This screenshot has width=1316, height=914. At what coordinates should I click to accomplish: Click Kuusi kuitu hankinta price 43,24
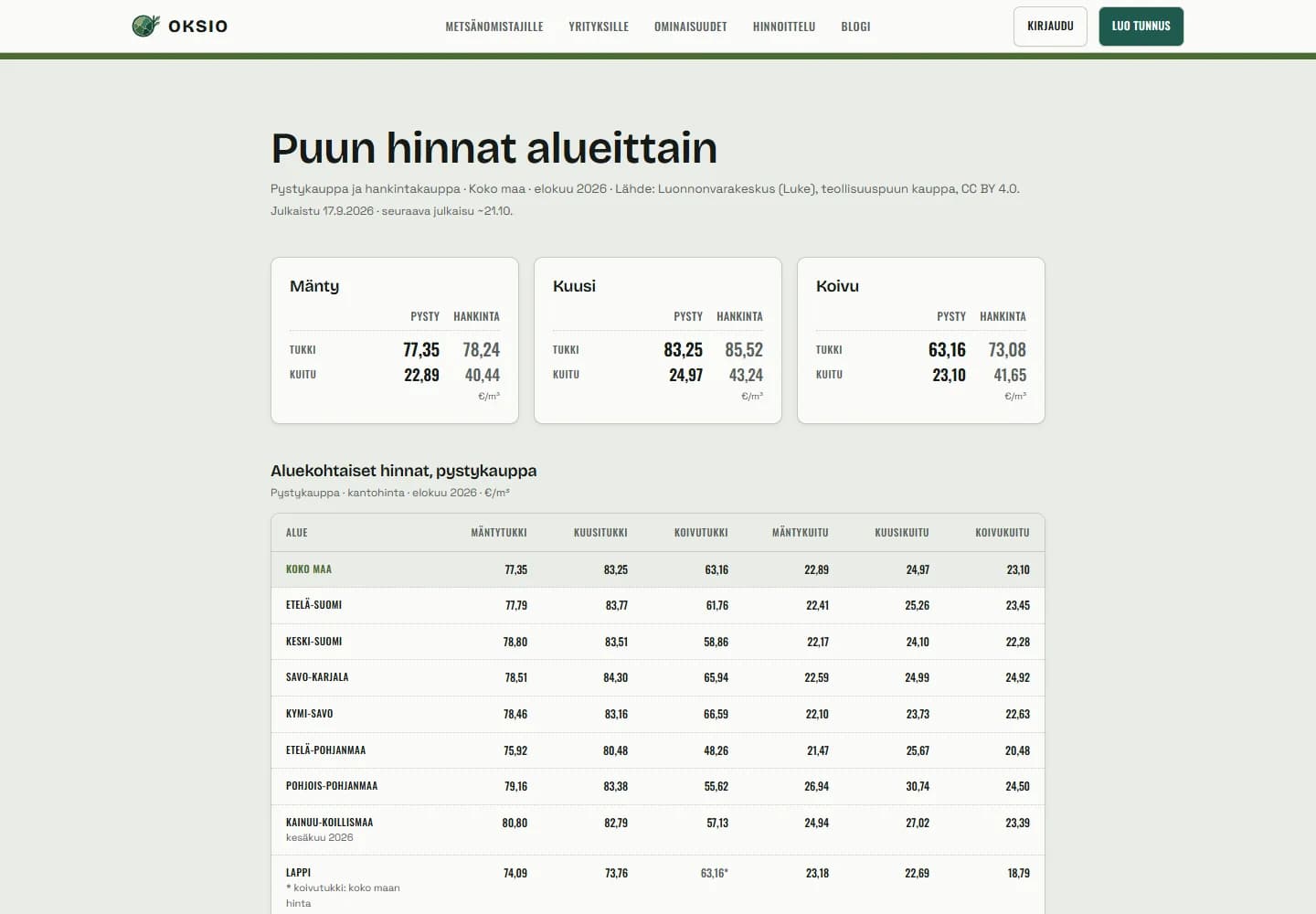click(746, 375)
